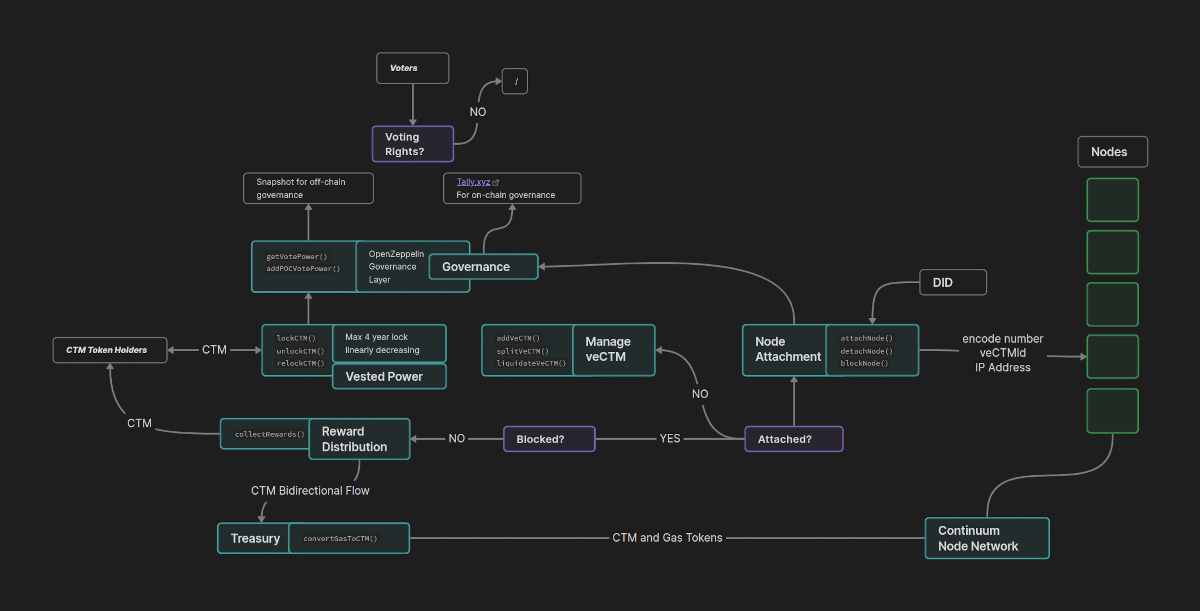The height and width of the screenshot is (611, 1200).
Task: Select the Max 4 year lock box
Action: [389, 344]
